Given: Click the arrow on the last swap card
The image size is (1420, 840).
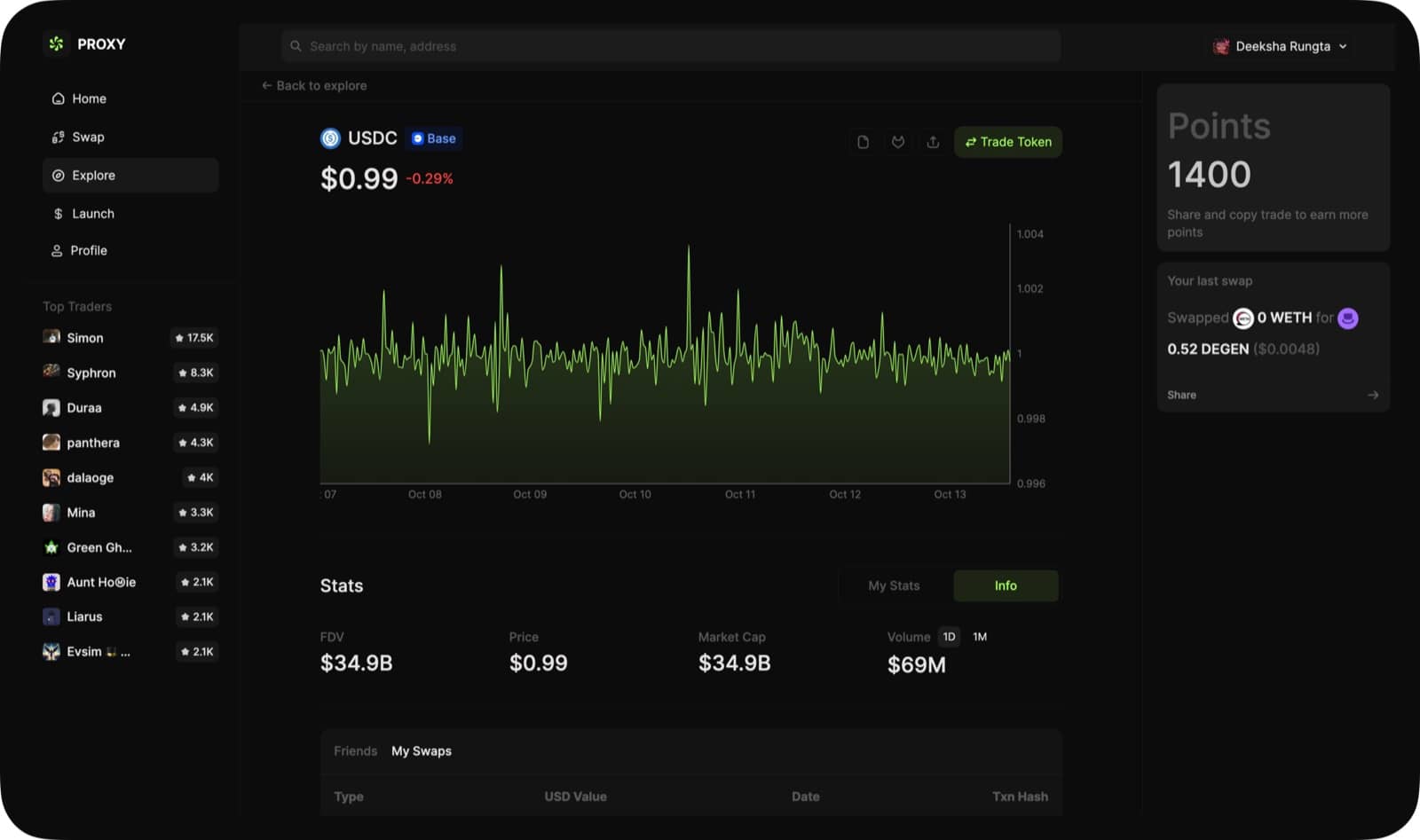Looking at the screenshot, I should [x=1373, y=395].
